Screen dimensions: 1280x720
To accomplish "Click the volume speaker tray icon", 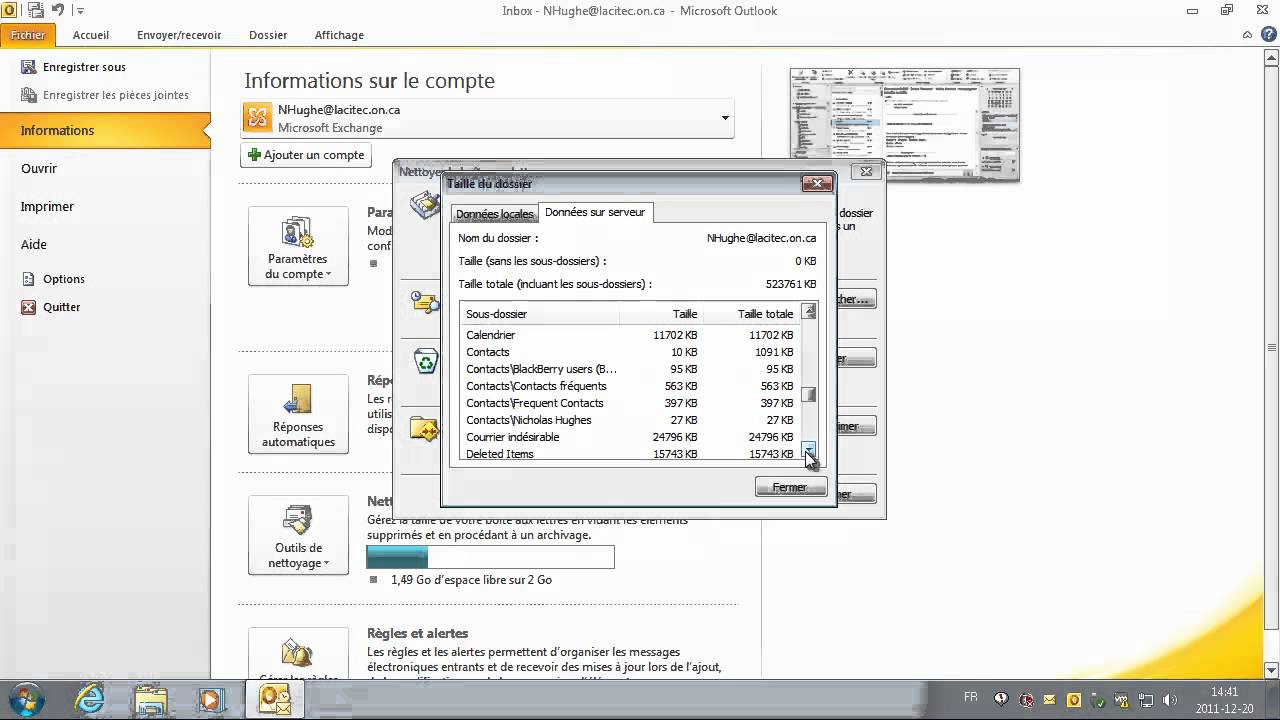I will coord(1170,700).
